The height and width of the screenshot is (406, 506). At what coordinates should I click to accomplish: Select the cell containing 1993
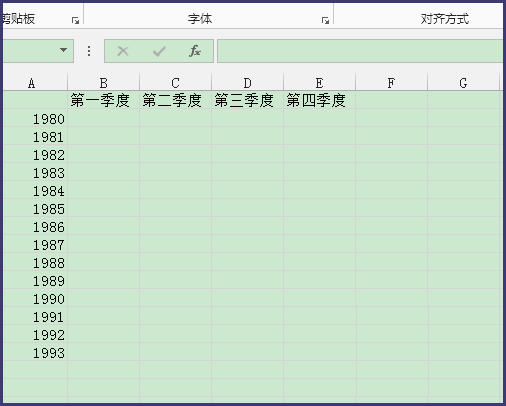[x=35, y=352]
